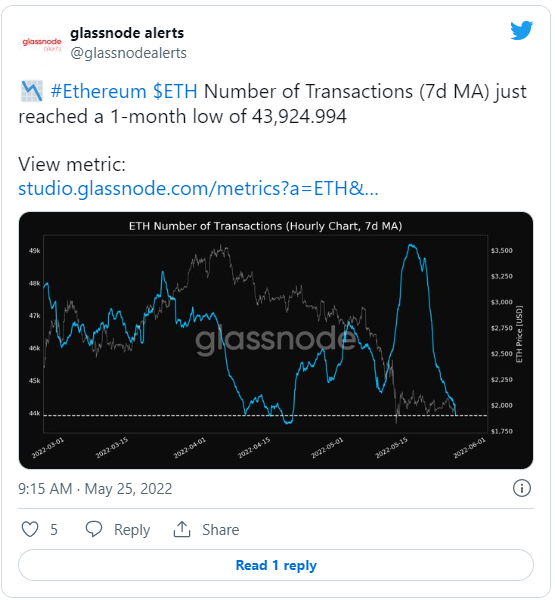
Task: Click the chart title ETH Number of Transactions
Action: pos(265,226)
